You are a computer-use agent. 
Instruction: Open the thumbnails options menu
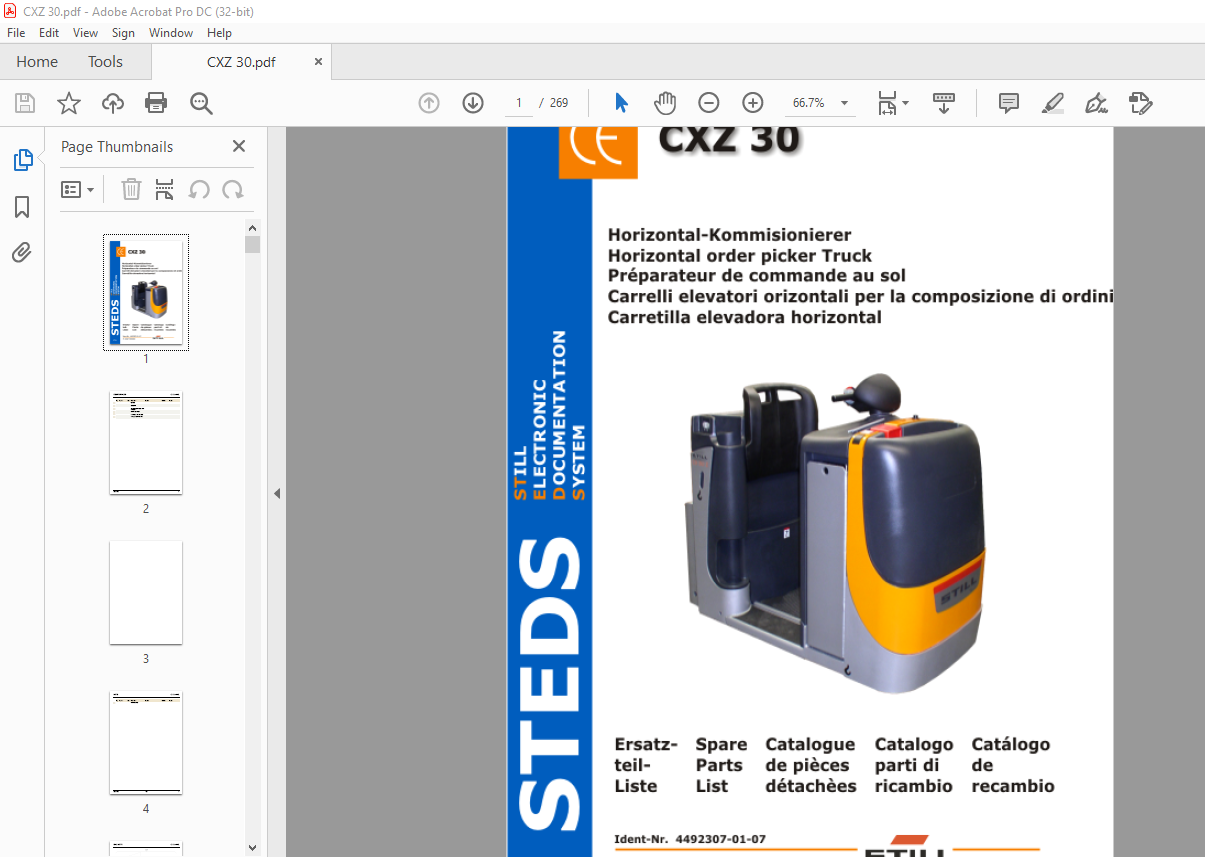77,189
